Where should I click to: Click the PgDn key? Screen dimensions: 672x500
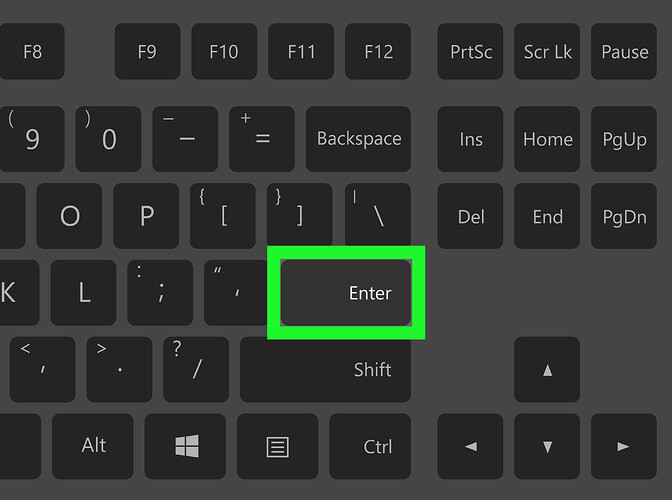(x=624, y=216)
